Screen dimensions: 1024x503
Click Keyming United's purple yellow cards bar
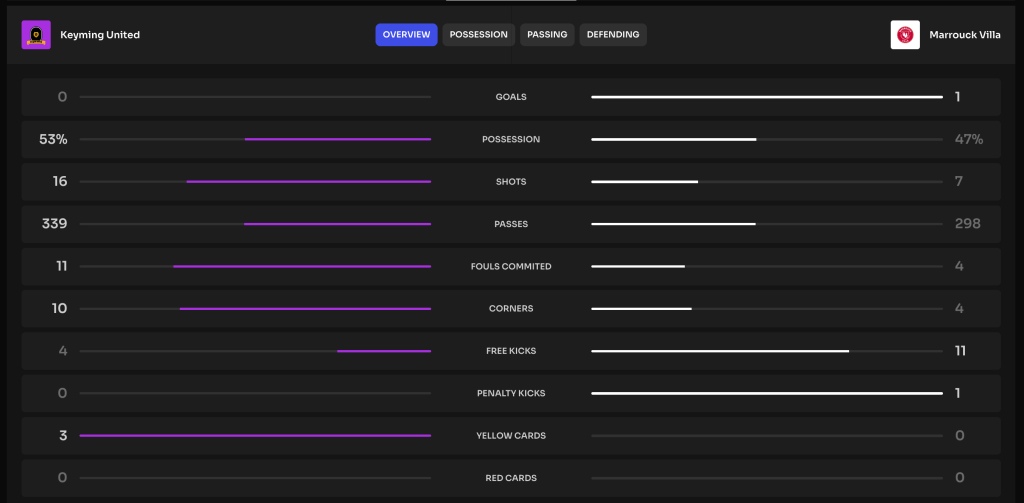(x=255, y=436)
